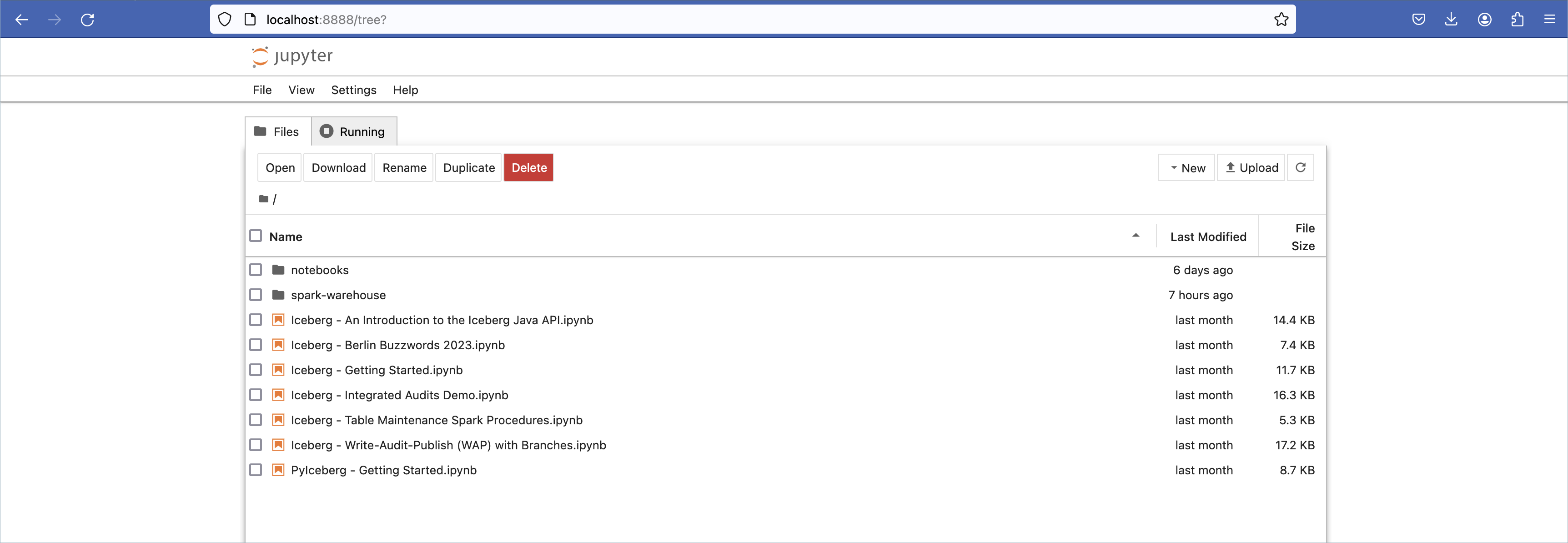Reload the browser page

click(x=88, y=20)
